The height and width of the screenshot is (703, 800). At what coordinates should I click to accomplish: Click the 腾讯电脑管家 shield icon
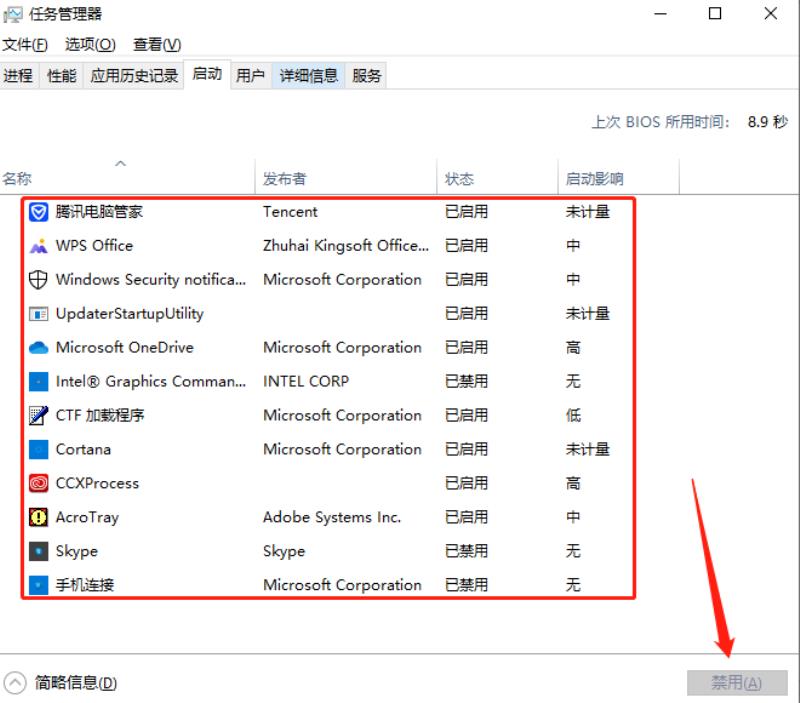38,212
